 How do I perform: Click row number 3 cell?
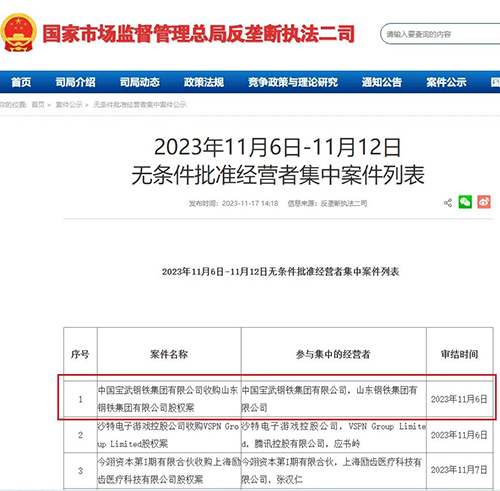point(80,471)
